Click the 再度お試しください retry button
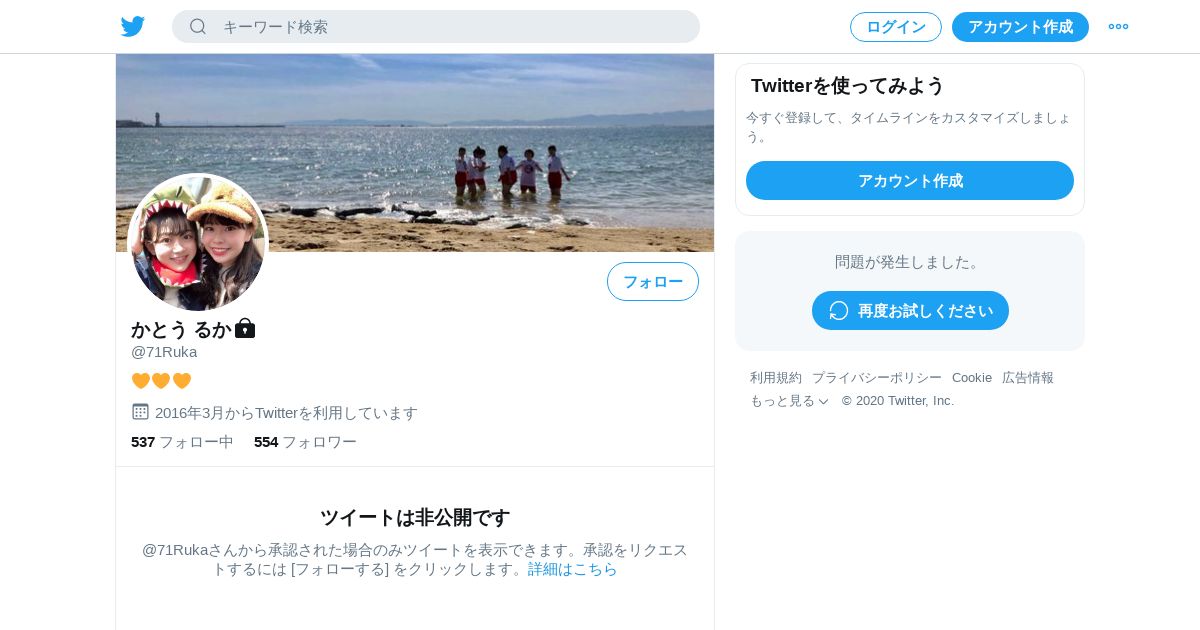This screenshot has width=1200, height=630. [910, 310]
